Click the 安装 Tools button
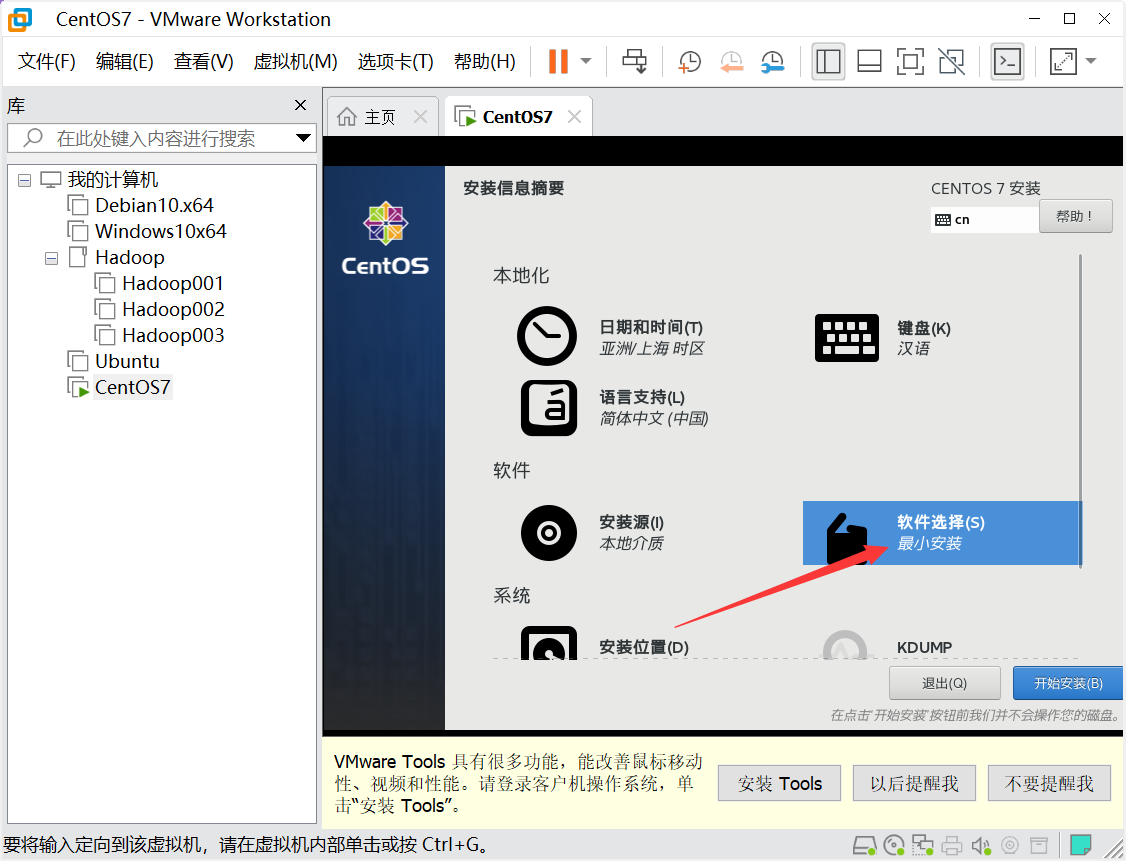1126x861 pixels. pyautogui.click(x=779, y=783)
